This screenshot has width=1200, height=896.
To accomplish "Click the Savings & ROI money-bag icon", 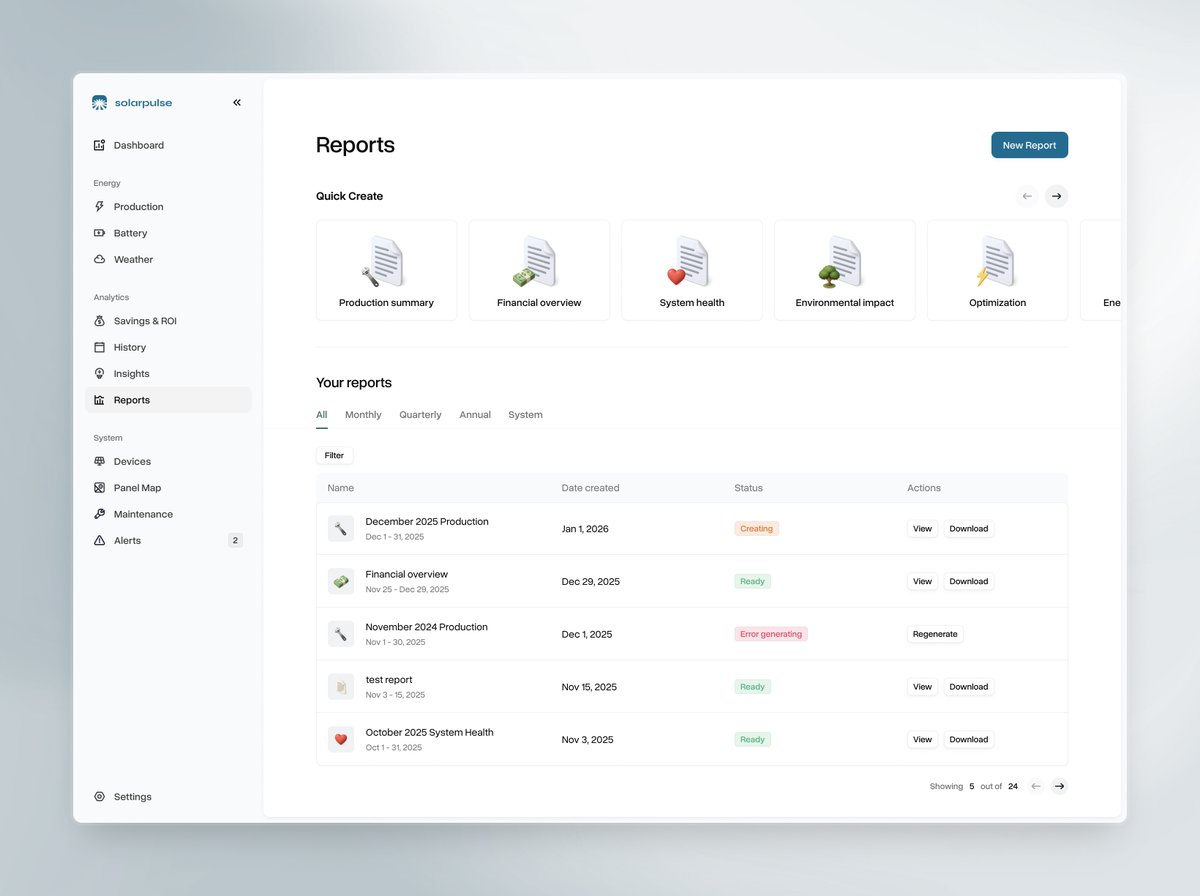I will coord(99,321).
